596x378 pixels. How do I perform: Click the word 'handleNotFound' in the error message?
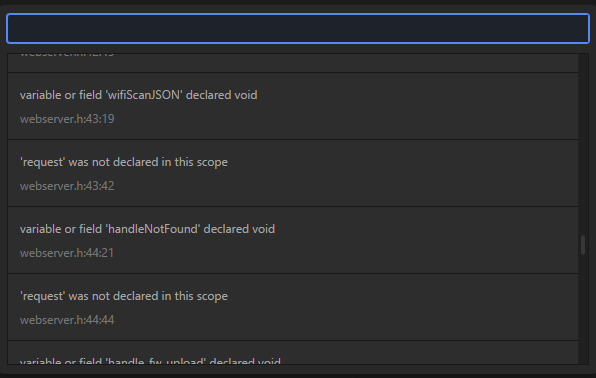(x=153, y=229)
